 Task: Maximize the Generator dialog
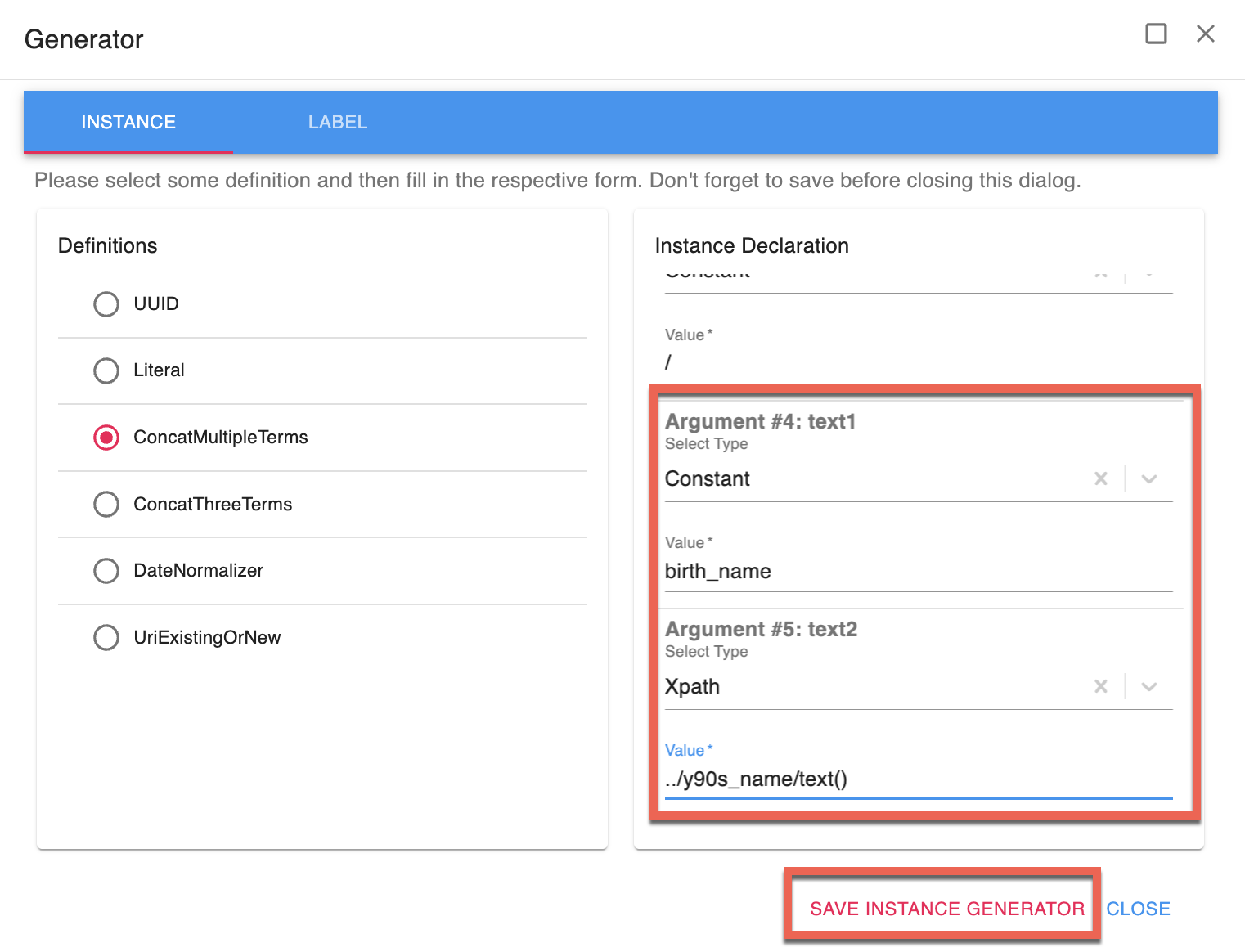[1156, 34]
